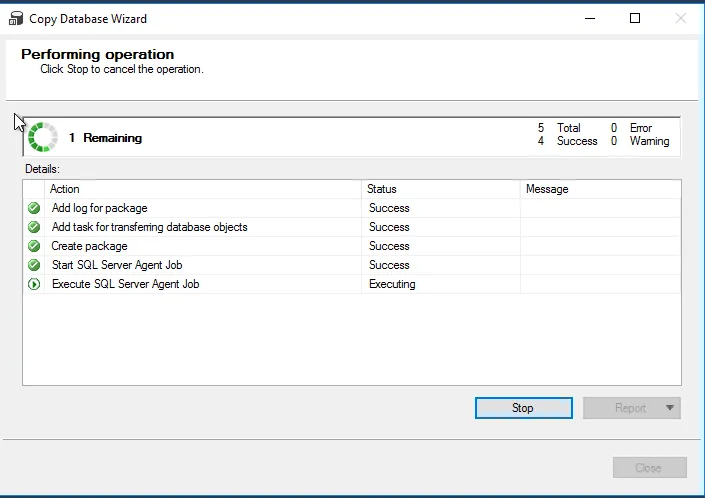Viewport: 705px width, 498px height.
Task: Click the green checkmark beside Add log for package
Action: (34, 208)
